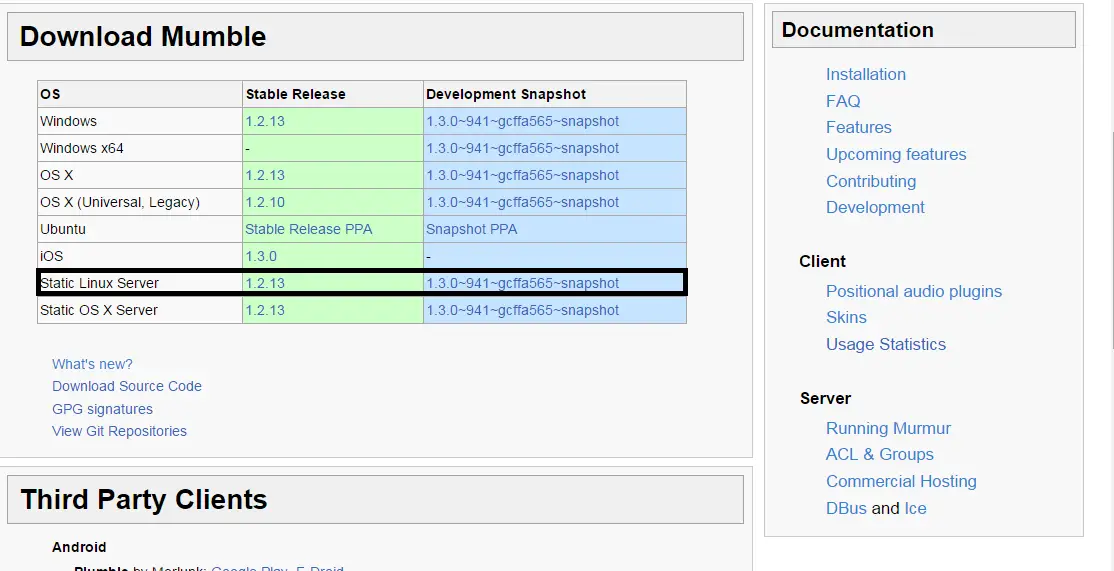
Task: Download OS X Universal Legacy 1.2.10
Action: tap(265, 202)
